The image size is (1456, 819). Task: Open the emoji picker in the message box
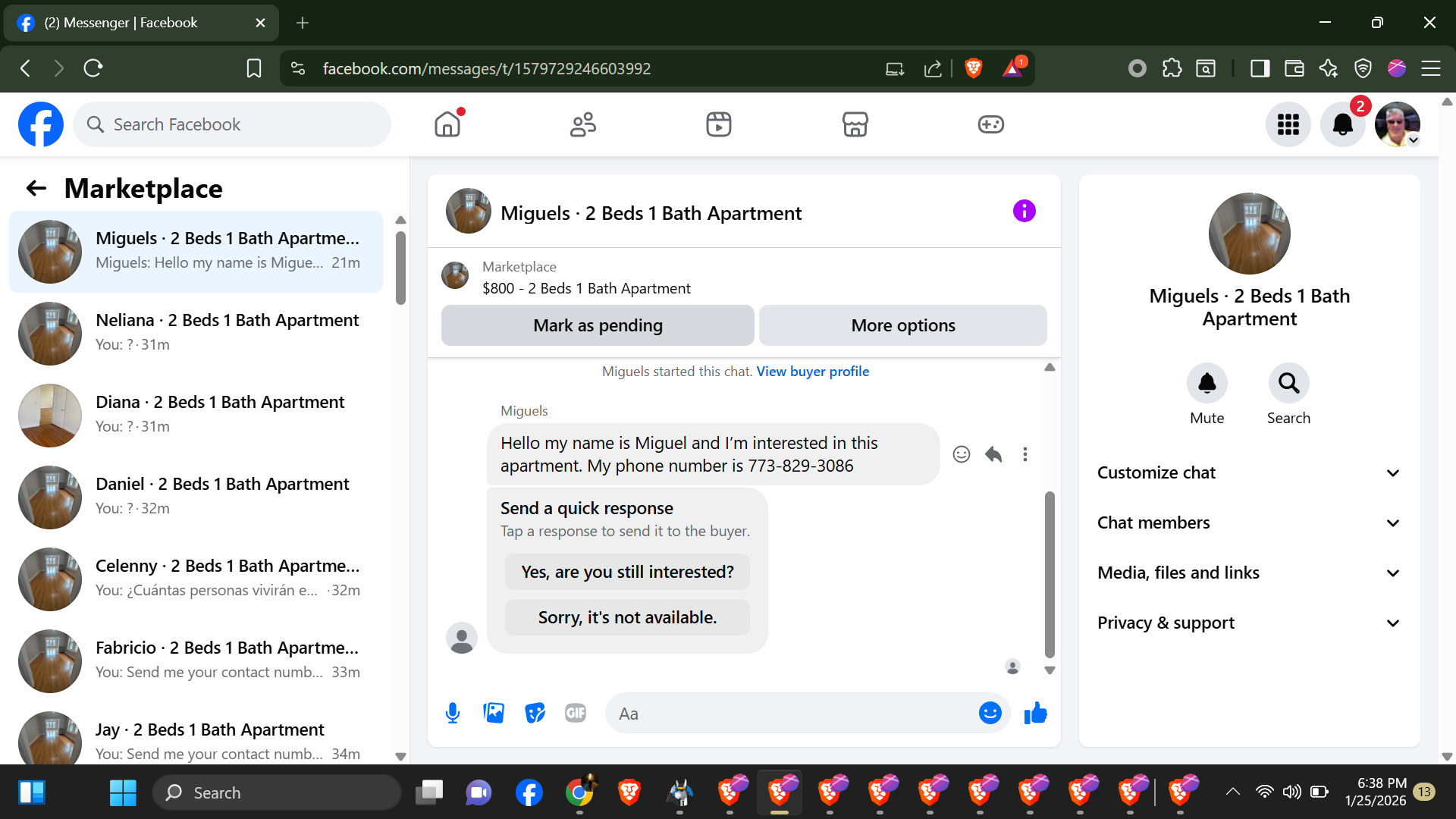[990, 713]
